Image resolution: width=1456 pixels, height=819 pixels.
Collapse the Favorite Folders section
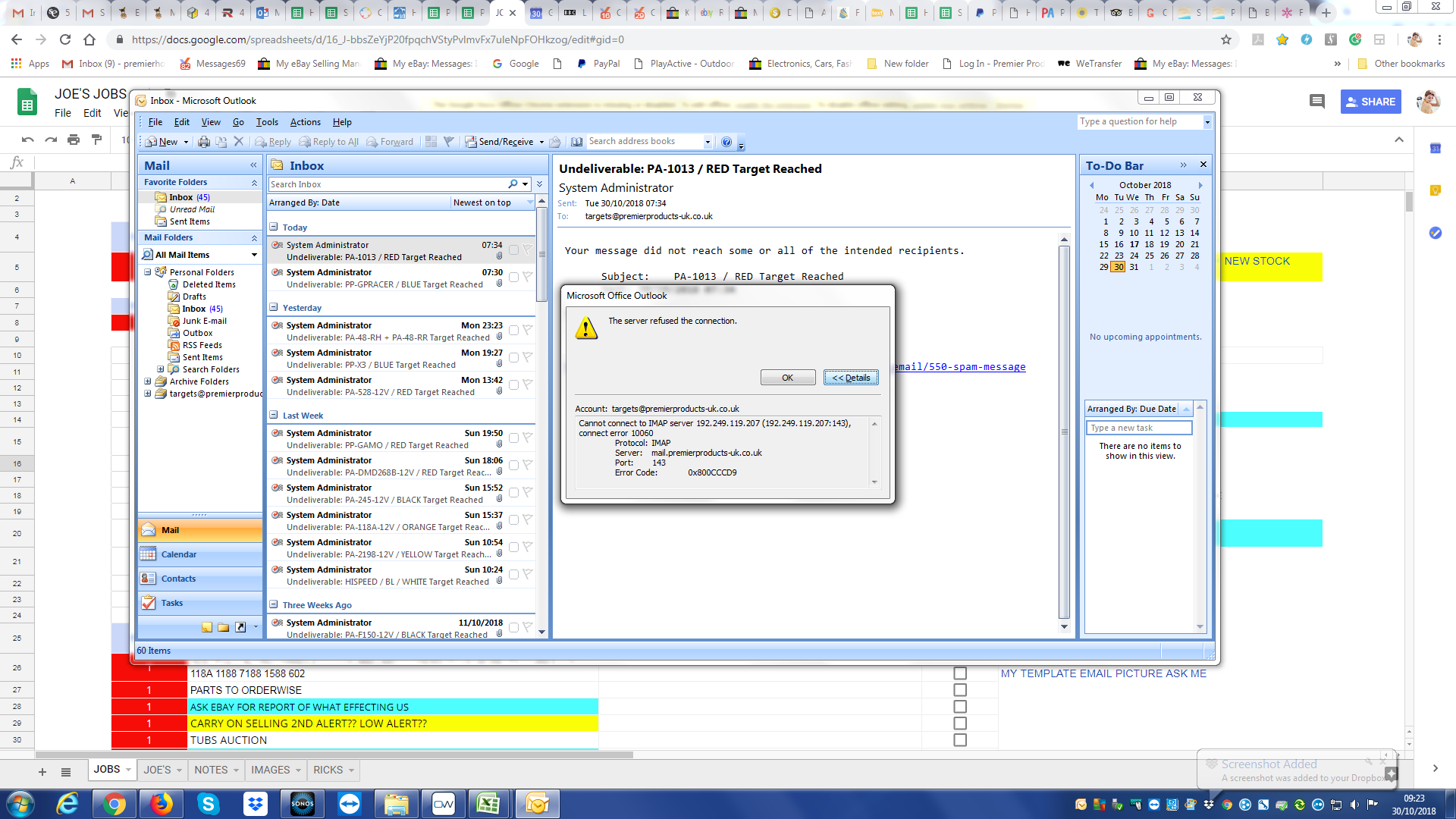click(254, 183)
